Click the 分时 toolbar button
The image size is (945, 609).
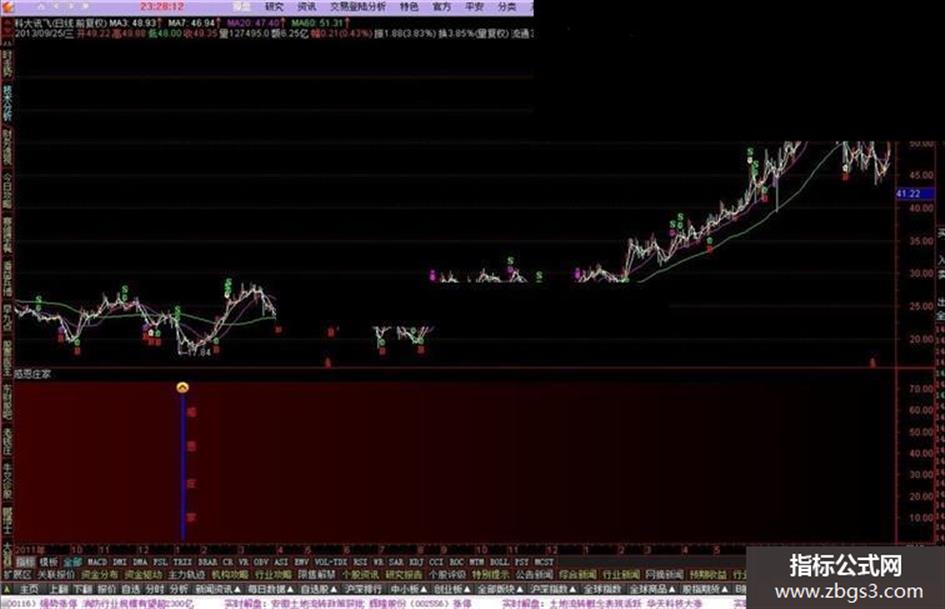[x=154, y=588]
